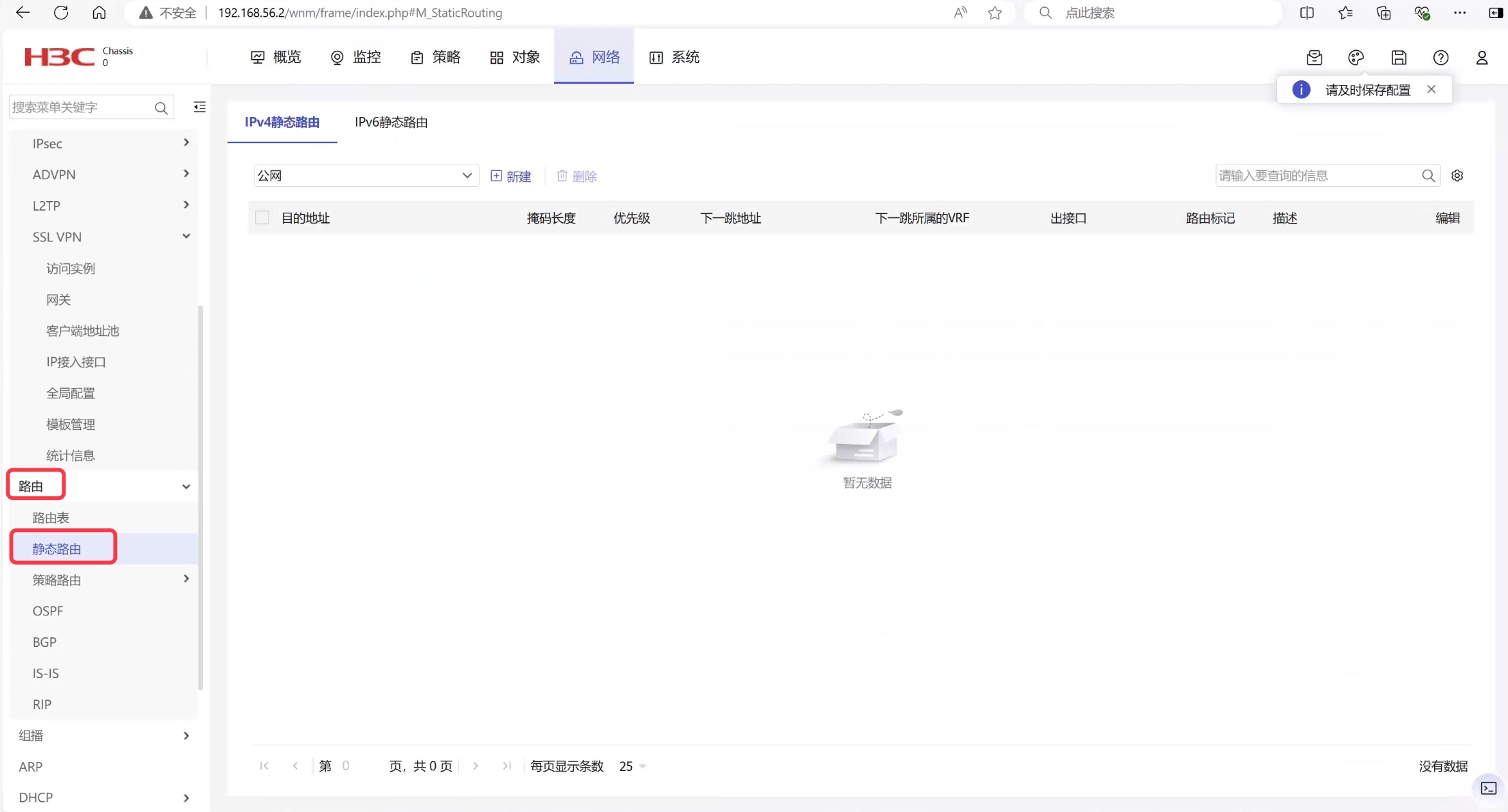
Task: Open the 公网 VRF dropdown
Action: (x=366, y=175)
